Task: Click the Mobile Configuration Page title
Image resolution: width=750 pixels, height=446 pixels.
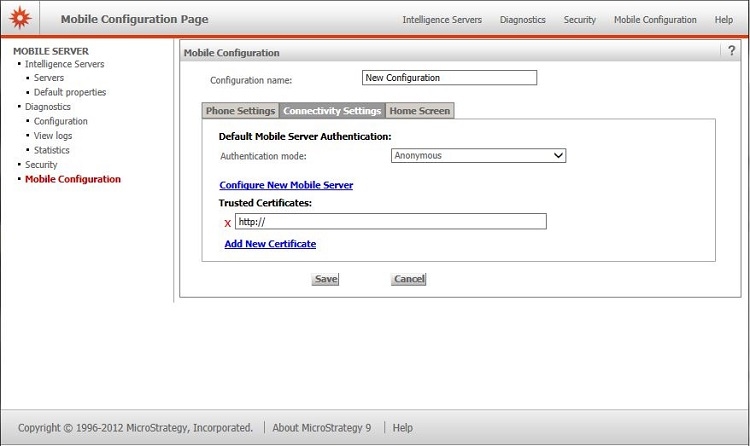Action: pos(134,19)
